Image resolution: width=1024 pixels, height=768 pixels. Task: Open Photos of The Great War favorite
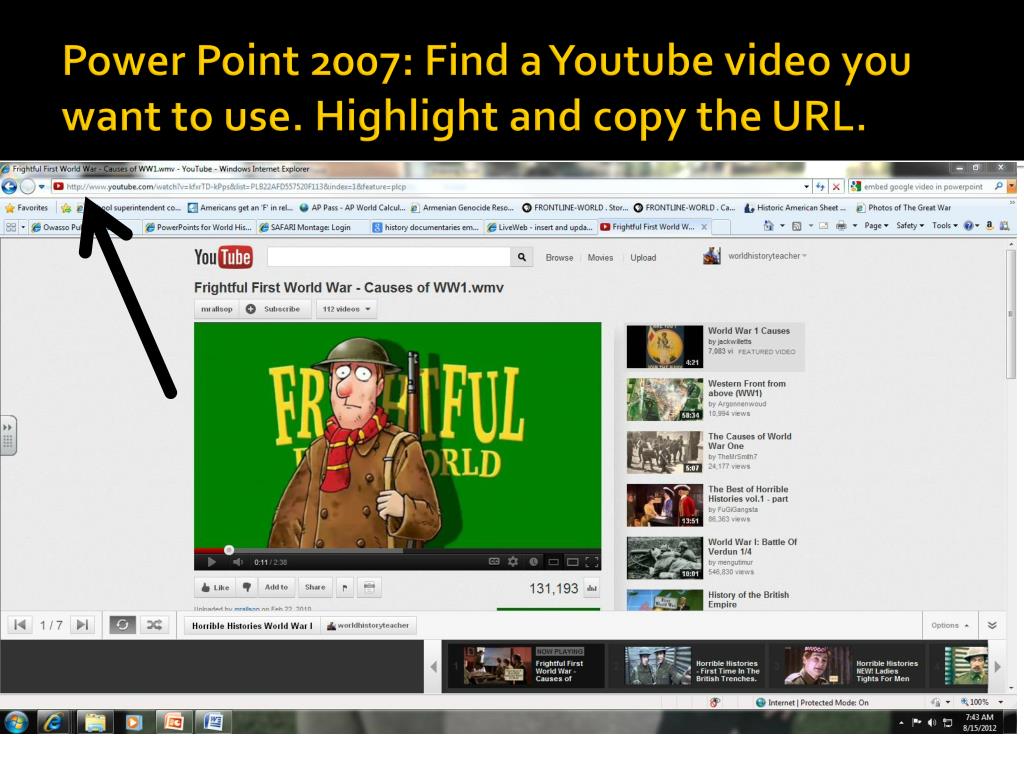pyautogui.click(x=904, y=208)
